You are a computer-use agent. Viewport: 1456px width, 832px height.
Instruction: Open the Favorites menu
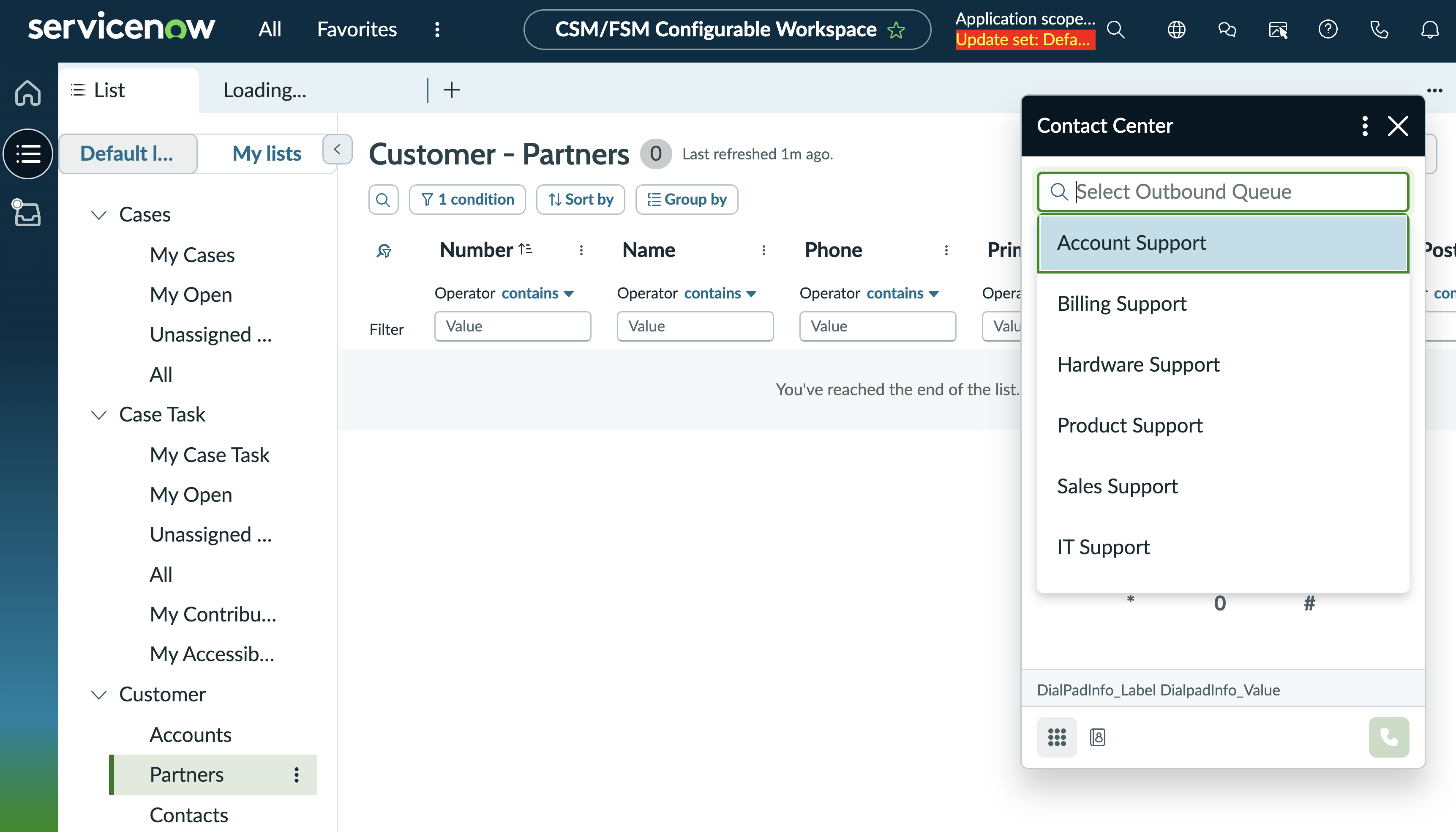click(357, 29)
